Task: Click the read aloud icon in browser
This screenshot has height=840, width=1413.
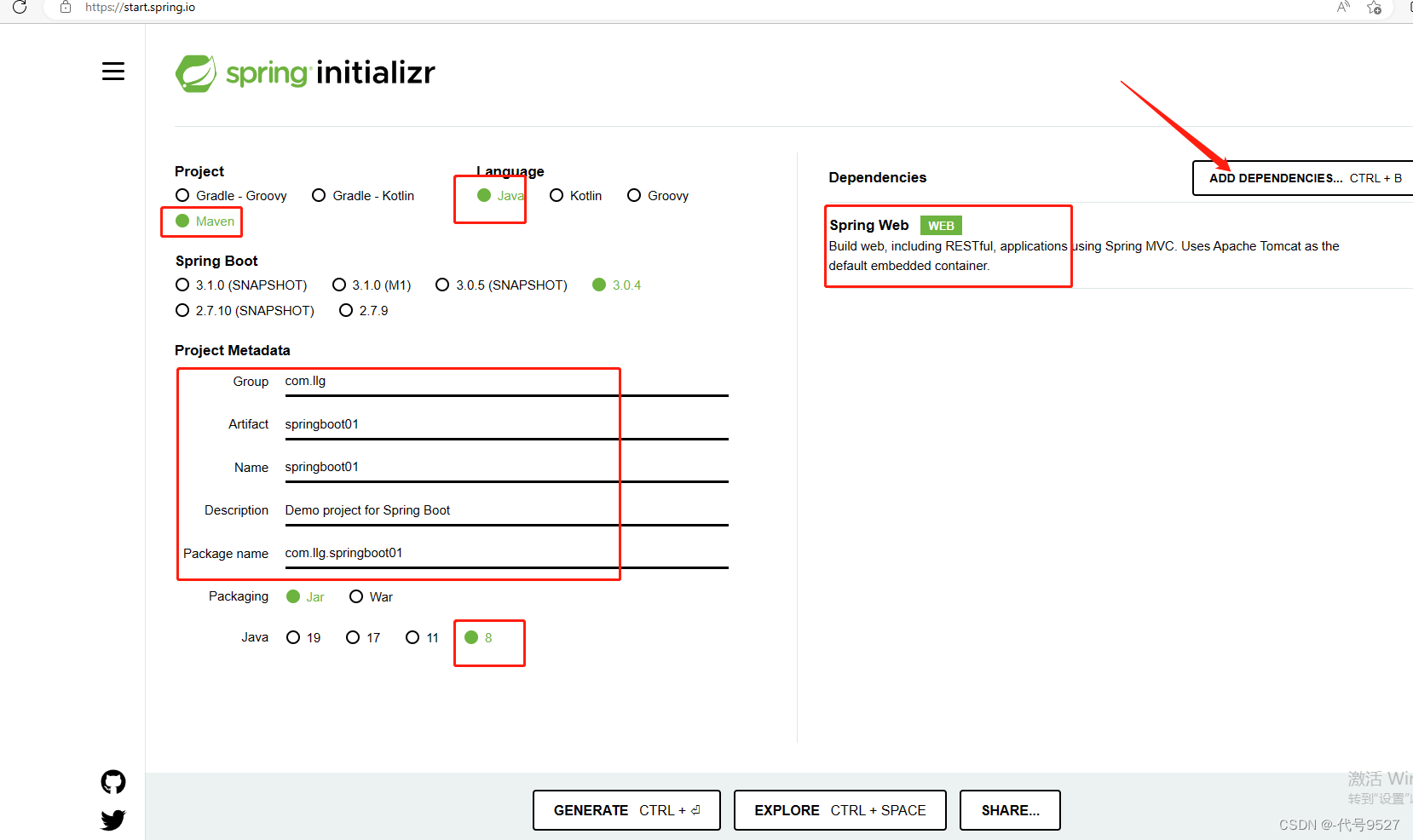Action: tap(1343, 8)
